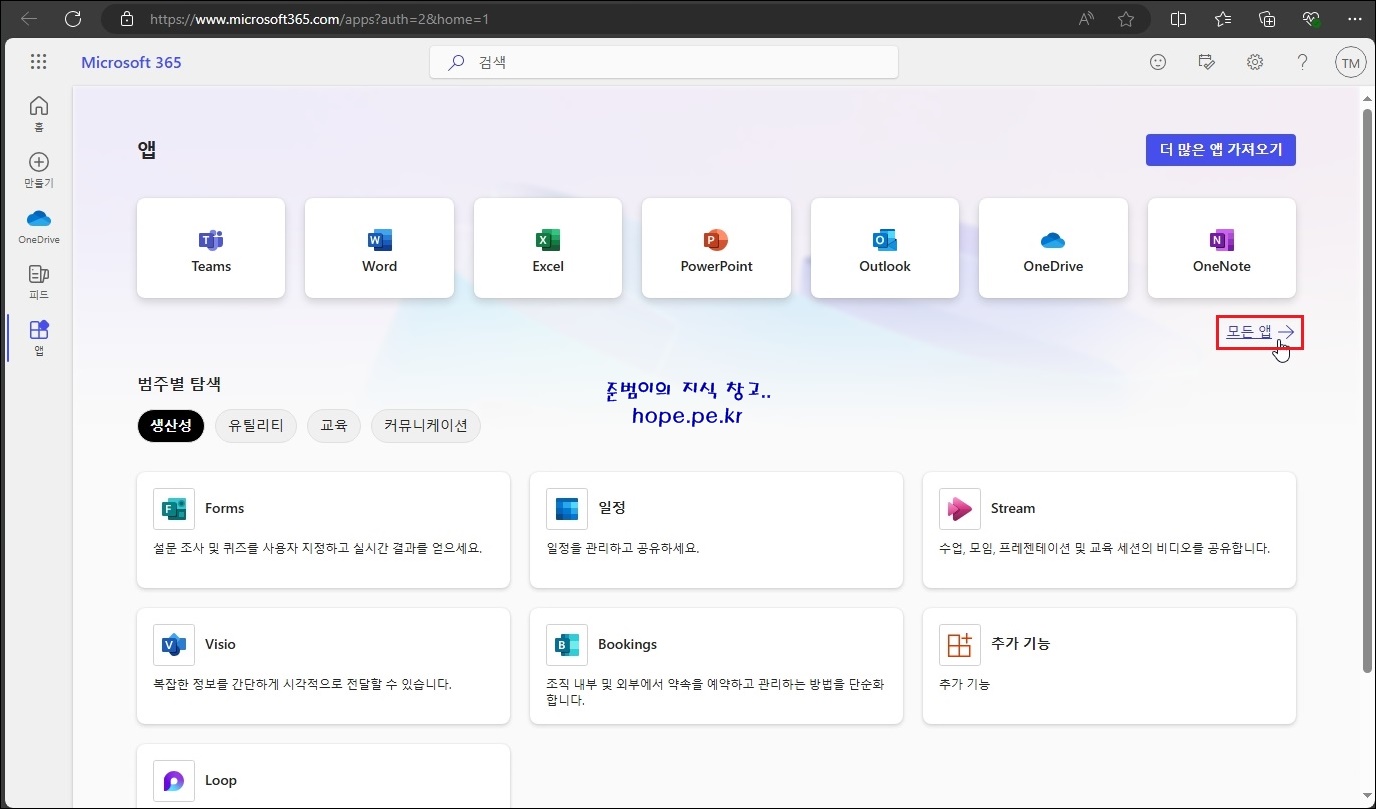The width and height of the screenshot is (1376, 809).
Task: Launch the PowerPoint app tile
Action: [716, 248]
